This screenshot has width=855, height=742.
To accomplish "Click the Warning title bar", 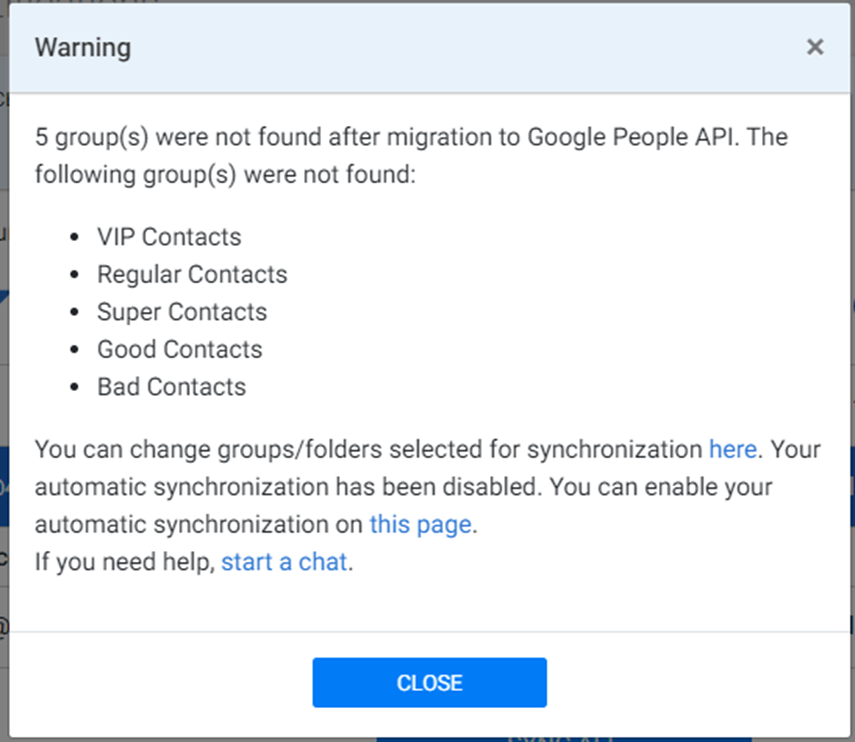I will pos(83,47).
